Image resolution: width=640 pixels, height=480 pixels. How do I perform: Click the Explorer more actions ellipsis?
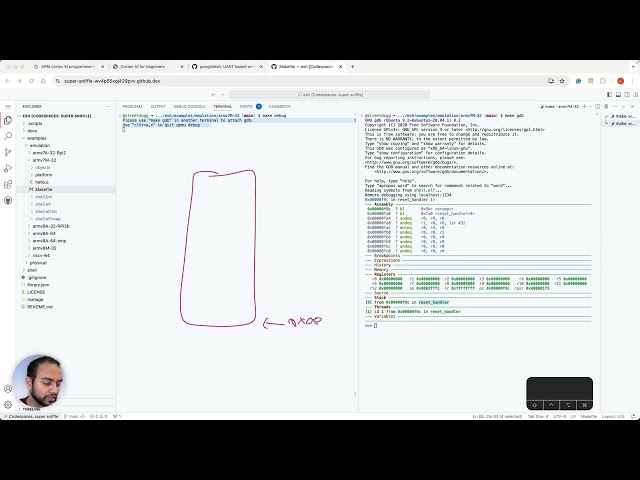coord(108,107)
